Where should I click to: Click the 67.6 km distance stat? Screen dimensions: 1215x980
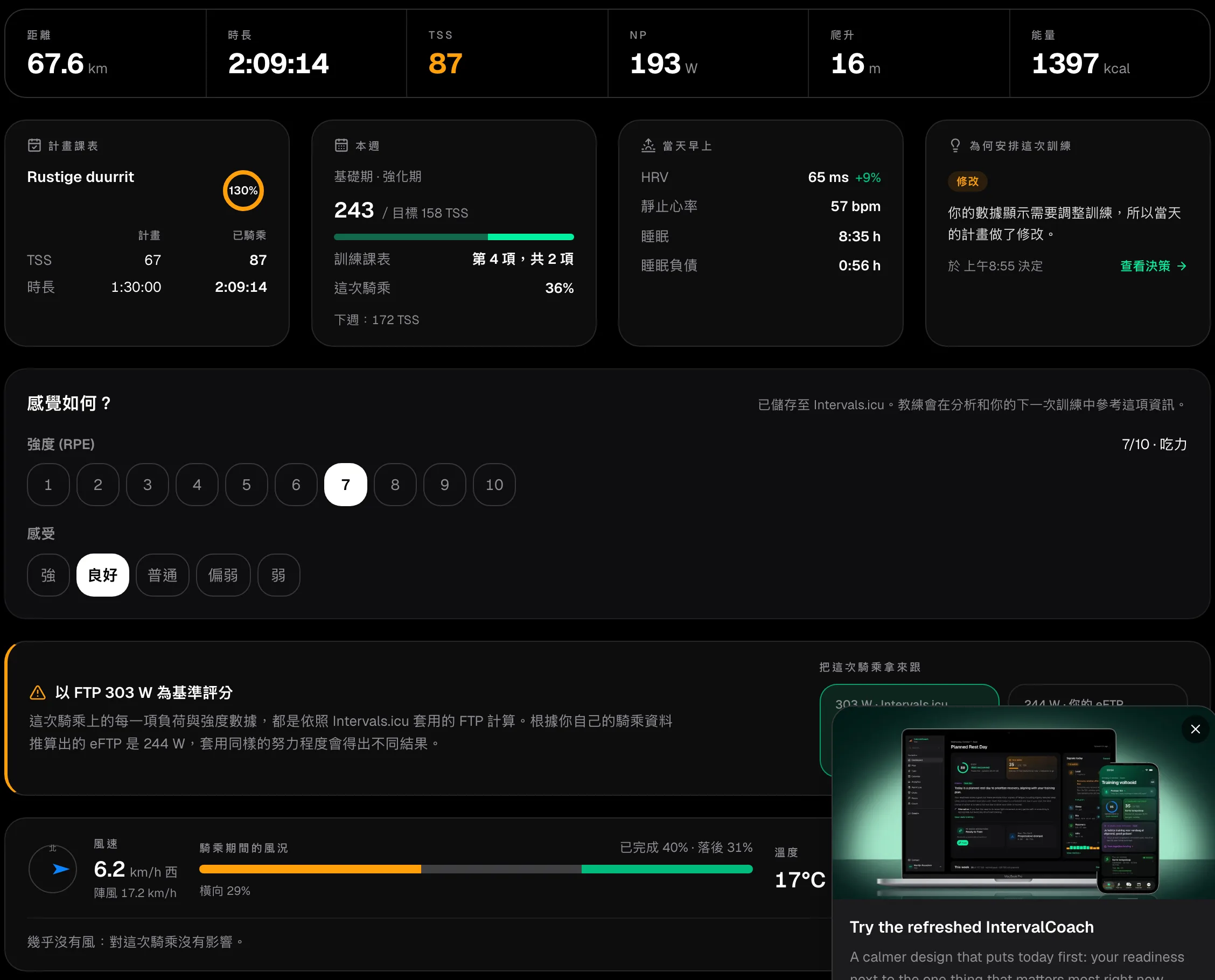point(67,63)
